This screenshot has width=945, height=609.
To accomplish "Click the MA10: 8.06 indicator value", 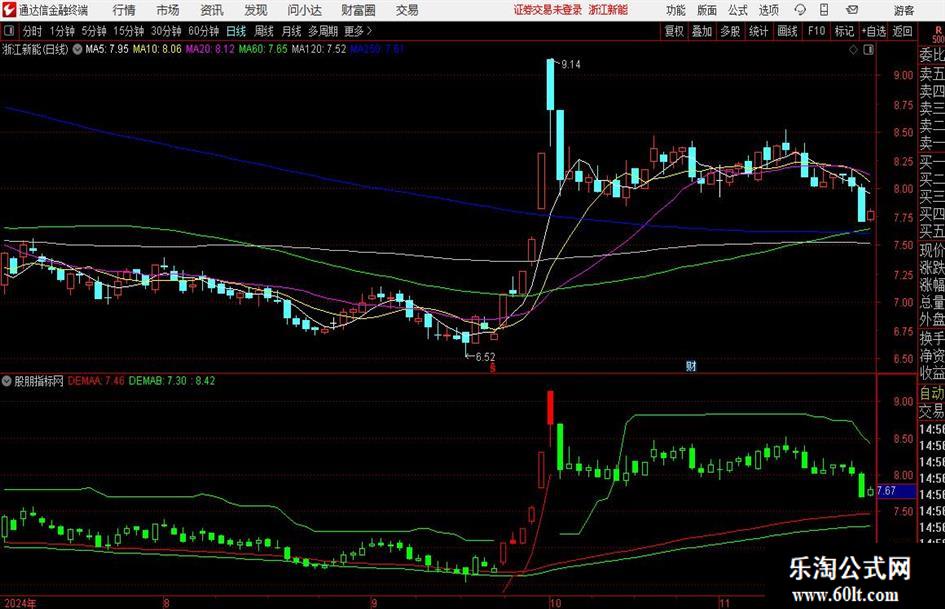I will click(x=157, y=49).
